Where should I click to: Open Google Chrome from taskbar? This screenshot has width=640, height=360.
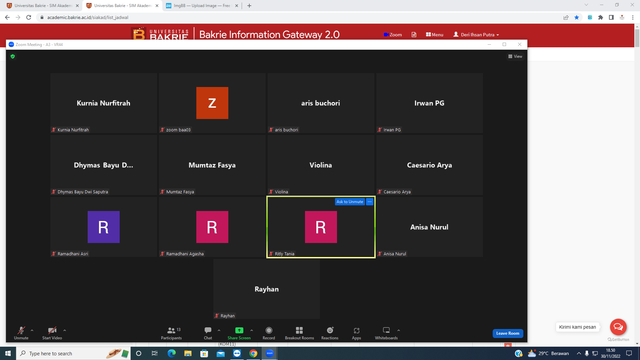253,353
